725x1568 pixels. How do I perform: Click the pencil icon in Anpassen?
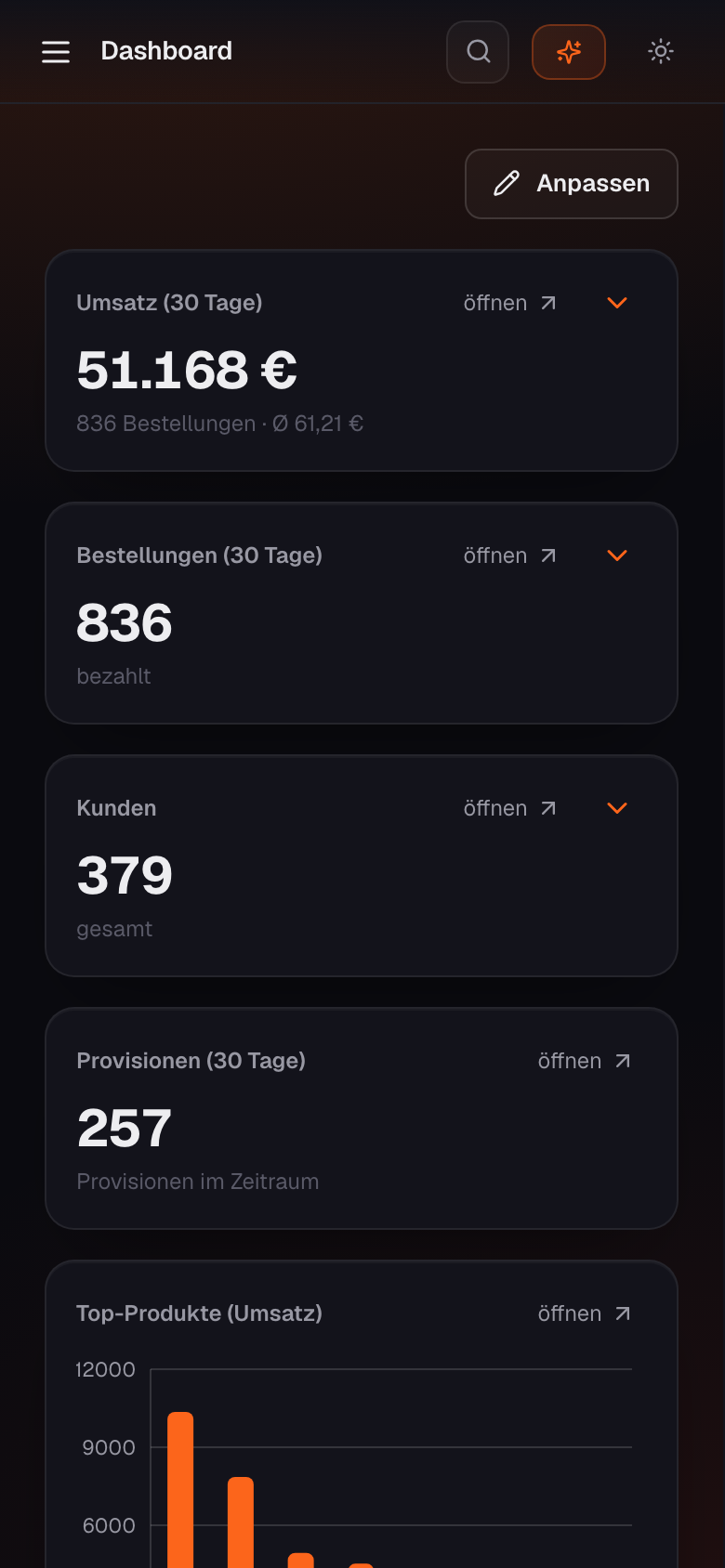tap(507, 184)
